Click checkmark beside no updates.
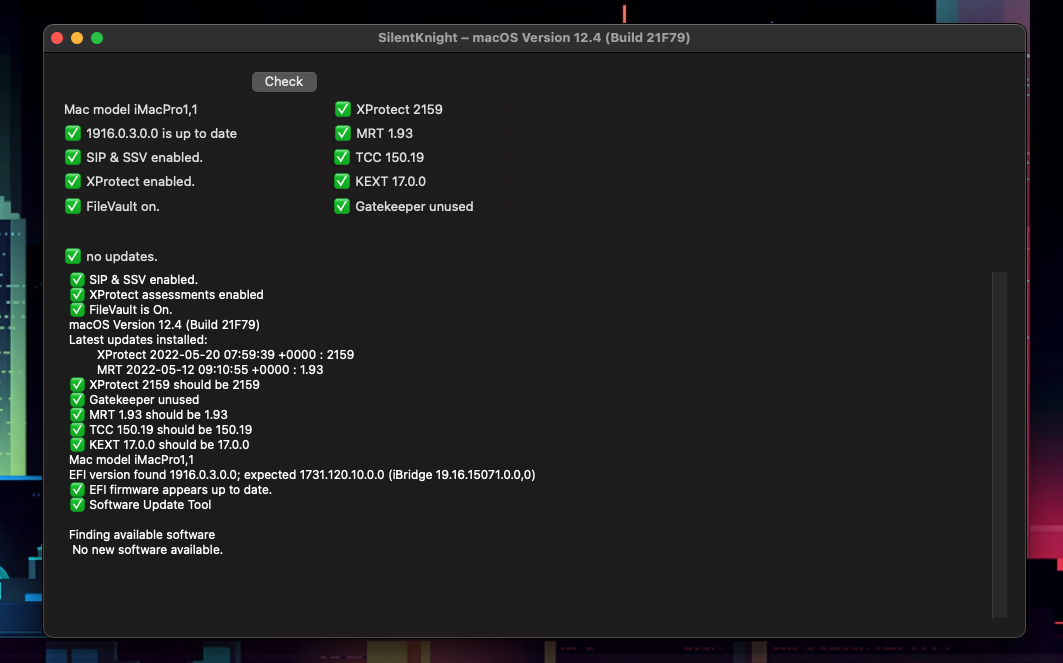 pyautogui.click(x=73, y=256)
